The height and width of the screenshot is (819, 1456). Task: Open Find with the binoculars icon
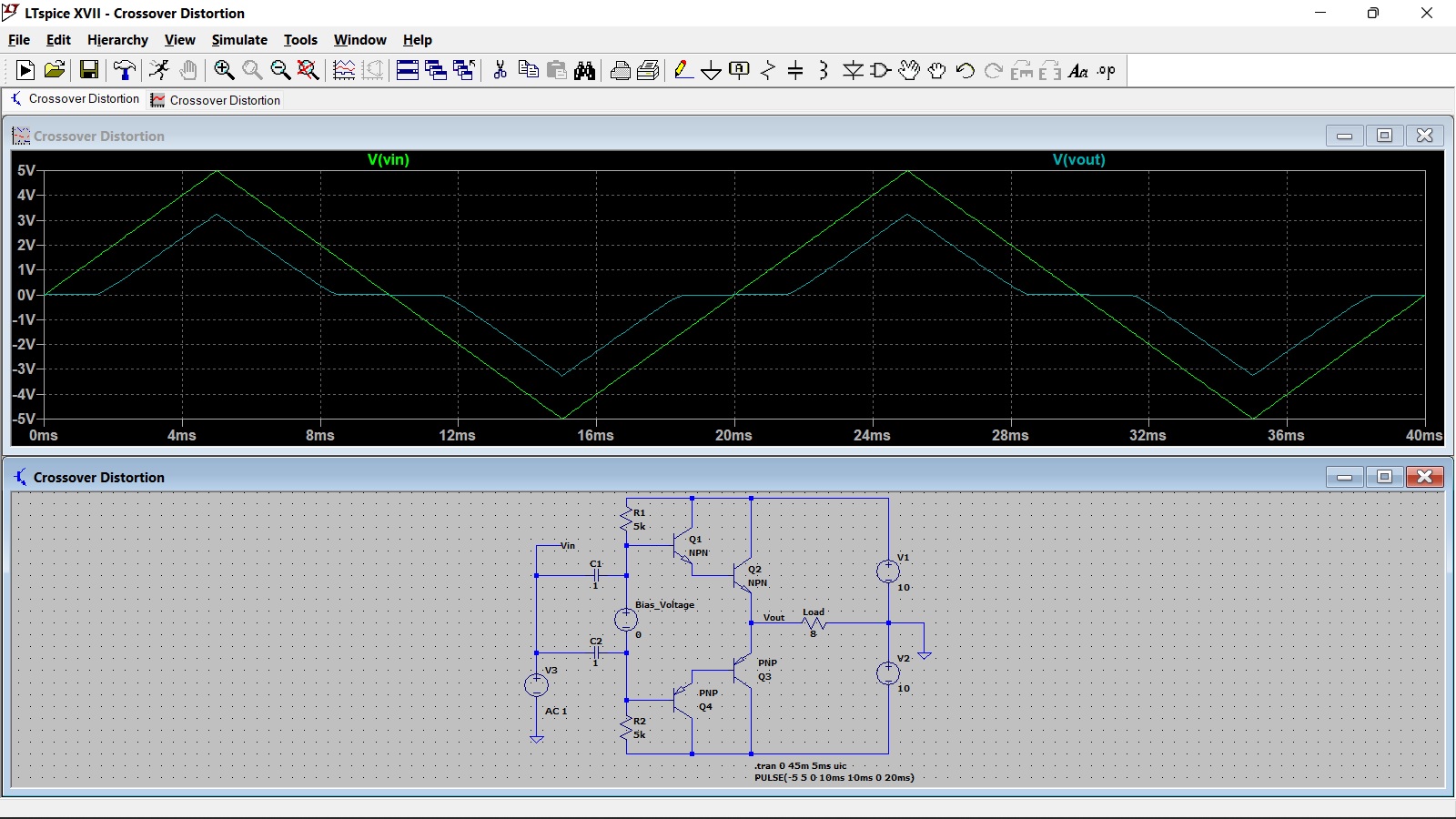(585, 70)
